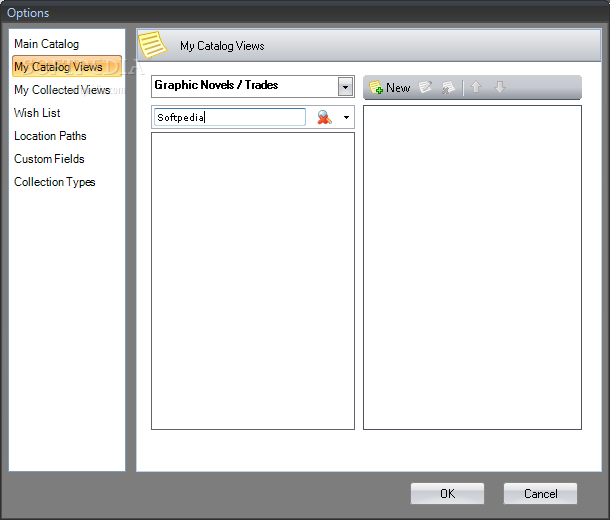Click the move down arrow icon

coord(500,87)
